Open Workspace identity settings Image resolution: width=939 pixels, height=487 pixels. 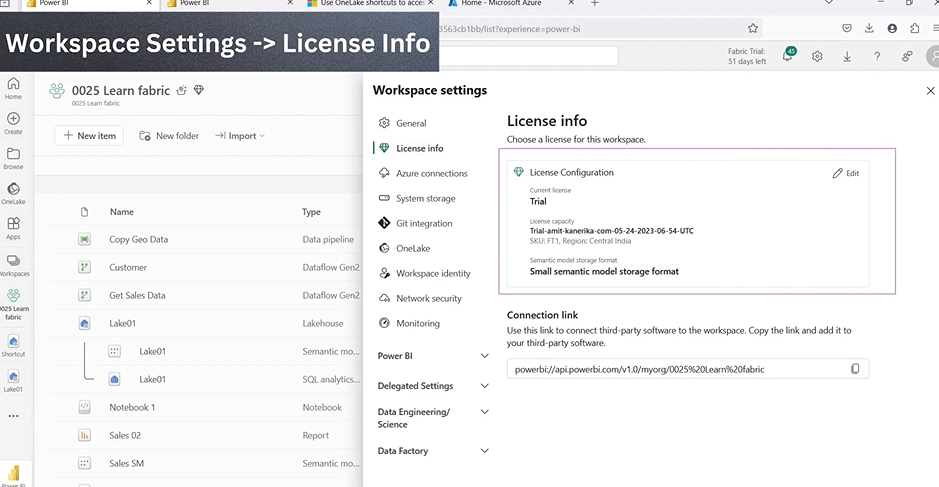point(425,274)
